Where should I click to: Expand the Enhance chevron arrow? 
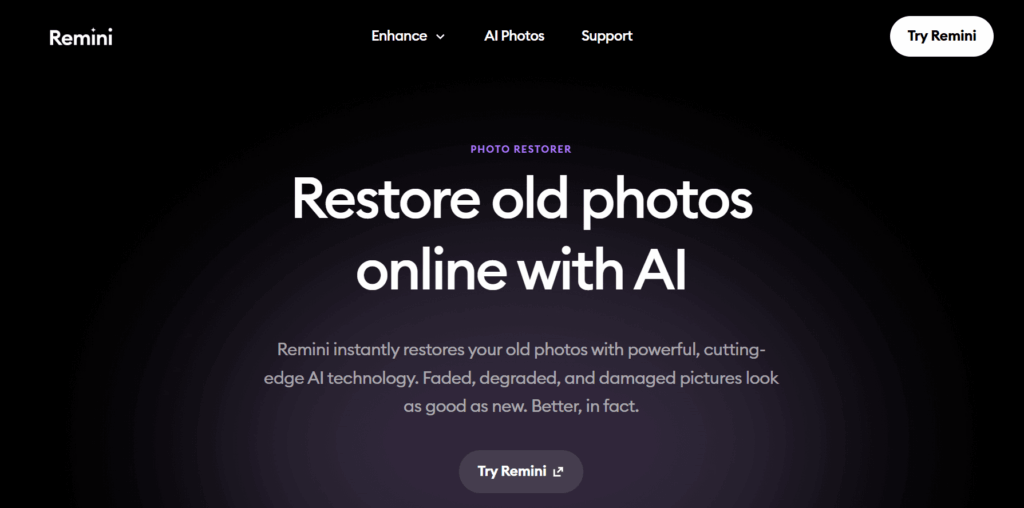(x=440, y=37)
